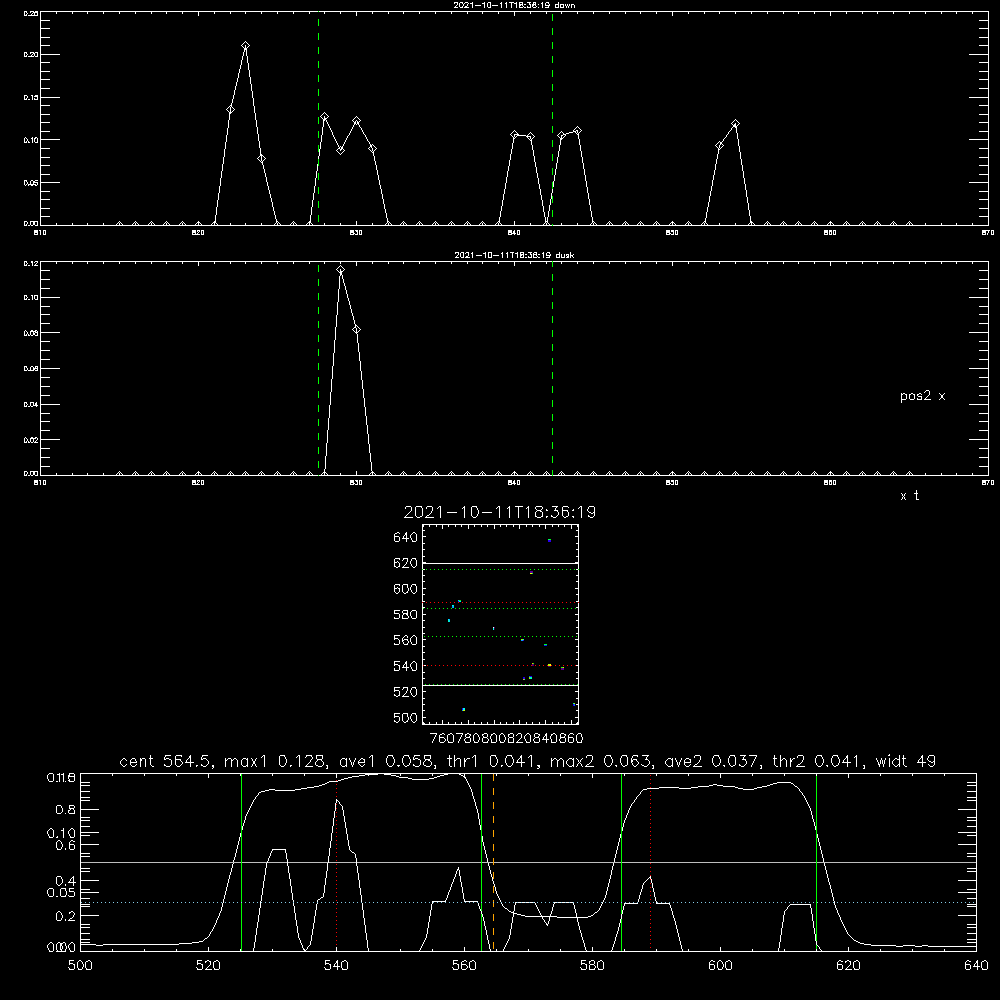This screenshot has width=1000, height=1000.
Task: Click the '0.04' label on dusk plot y-axis
Action: [x=31, y=404]
